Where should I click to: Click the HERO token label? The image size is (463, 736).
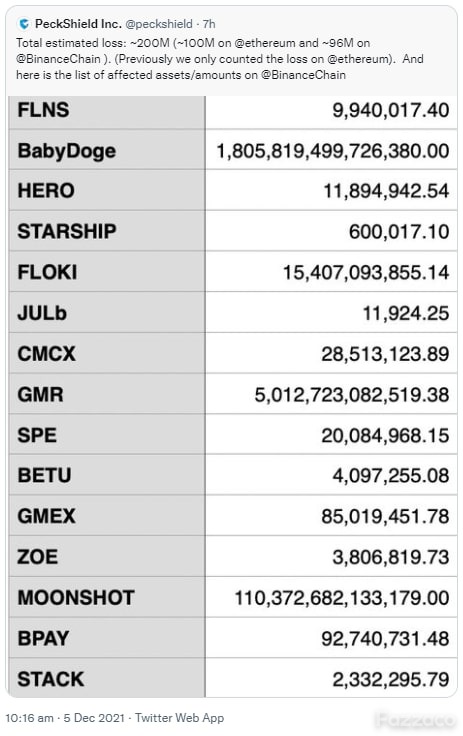(x=46, y=191)
